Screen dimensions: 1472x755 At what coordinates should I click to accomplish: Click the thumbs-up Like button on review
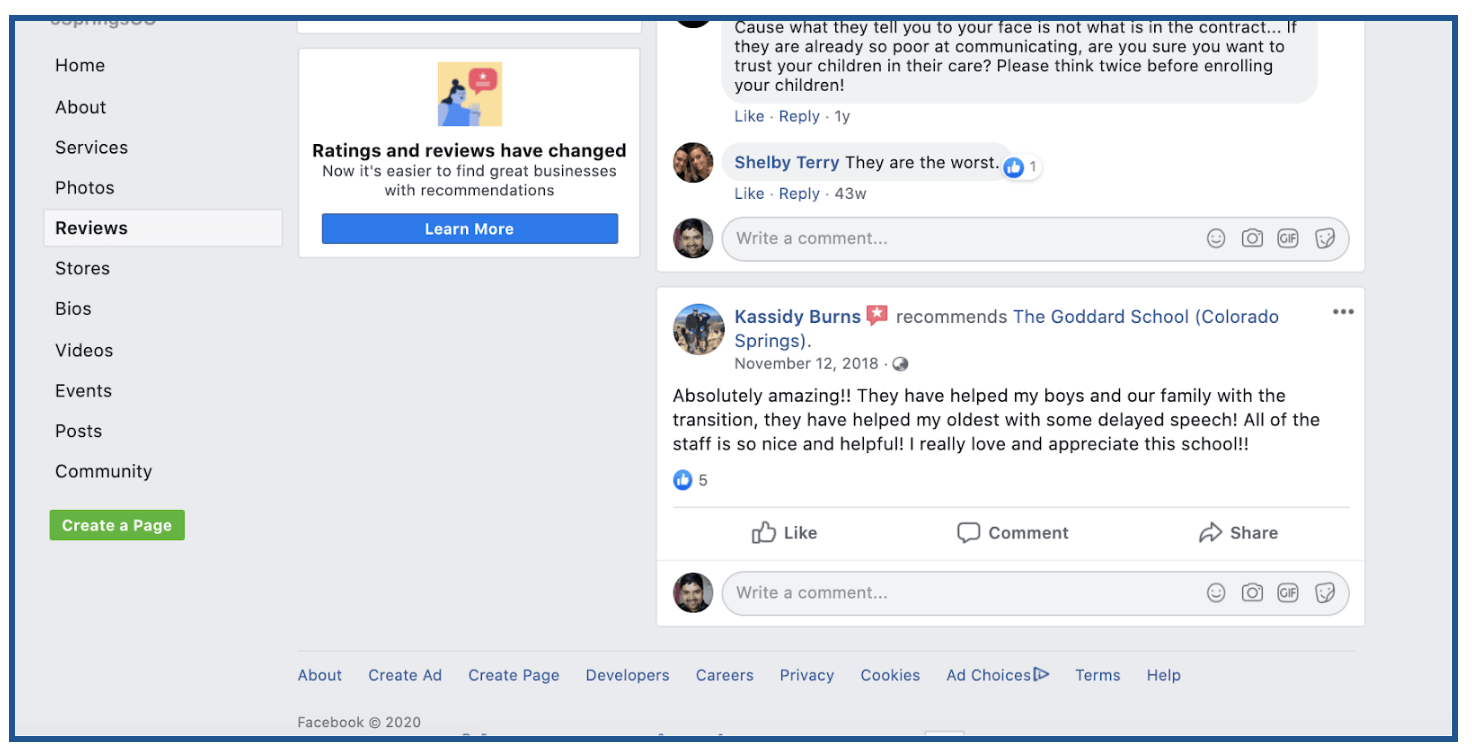point(784,533)
